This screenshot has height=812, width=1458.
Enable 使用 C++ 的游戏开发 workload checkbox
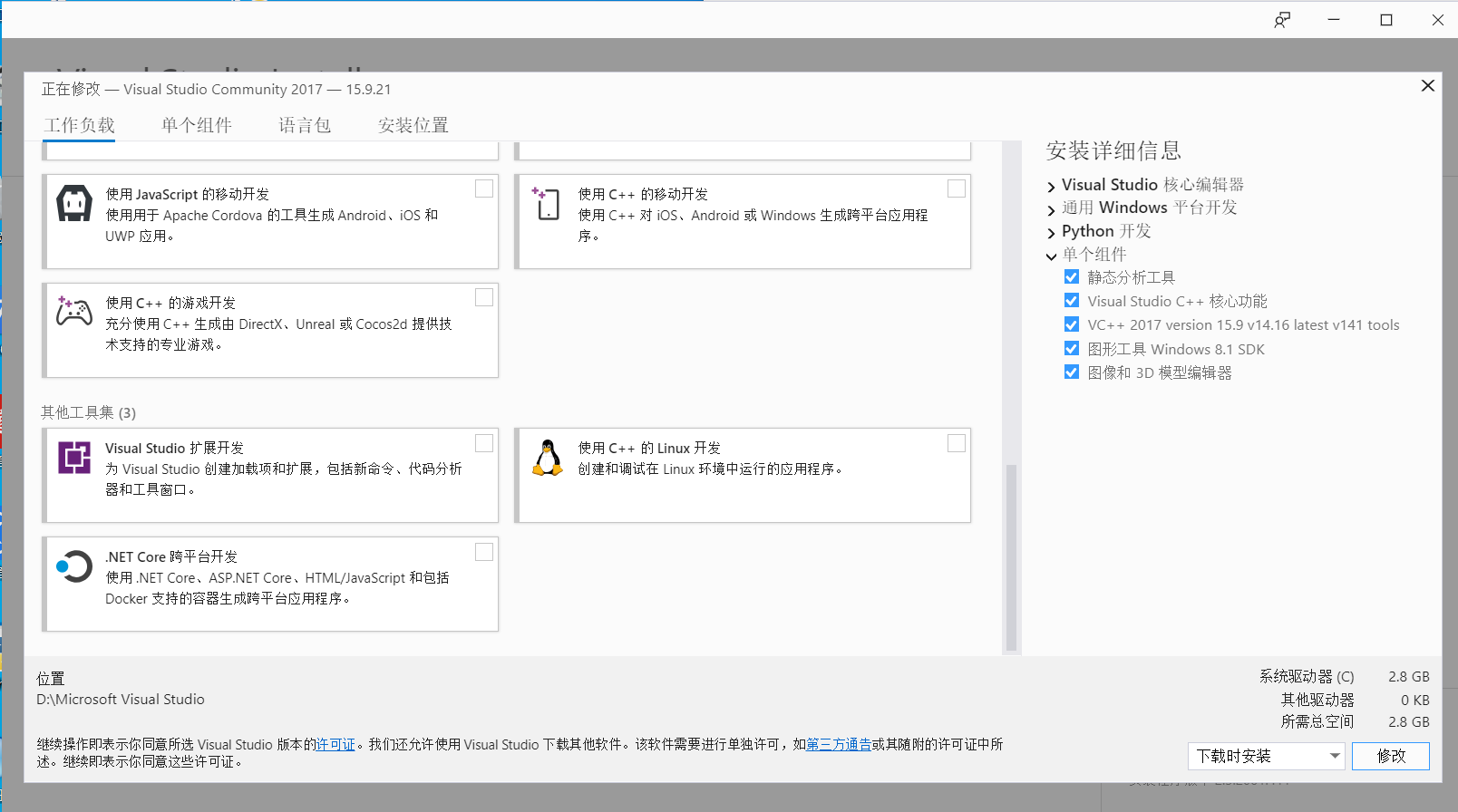(484, 297)
